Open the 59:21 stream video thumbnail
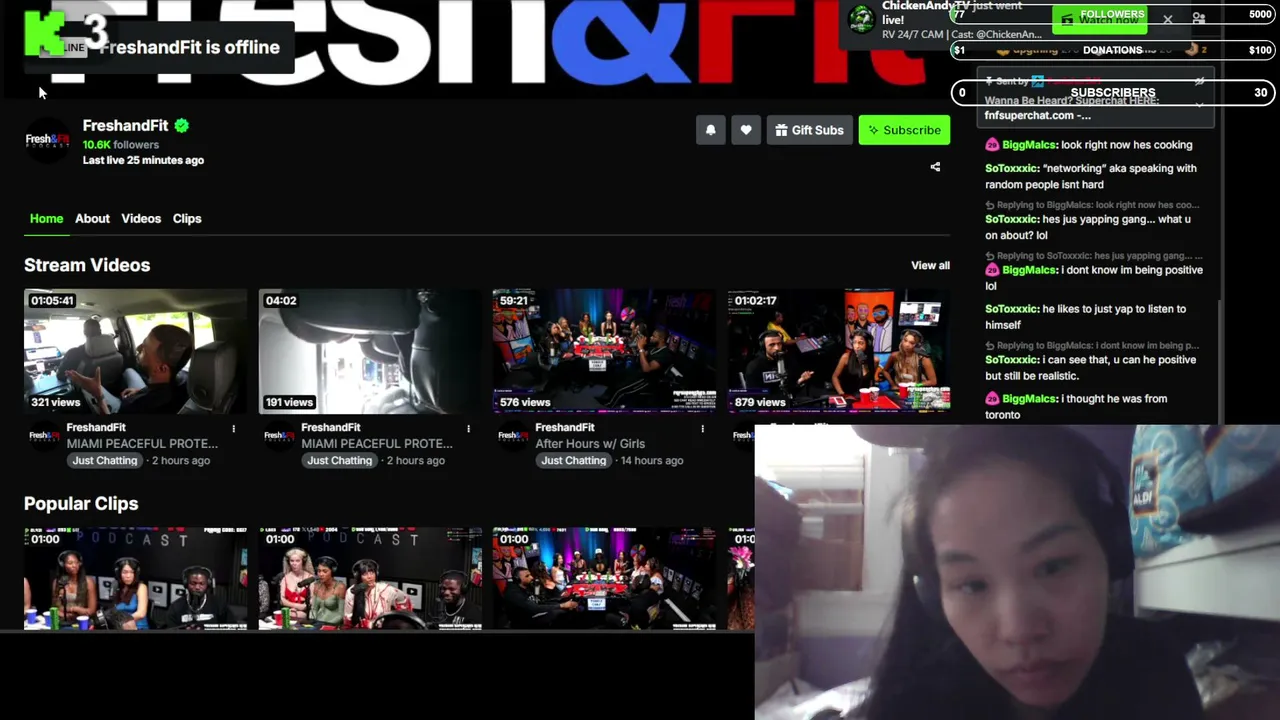Image resolution: width=1280 pixels, height=720 pixels. (x=604, y=351)
